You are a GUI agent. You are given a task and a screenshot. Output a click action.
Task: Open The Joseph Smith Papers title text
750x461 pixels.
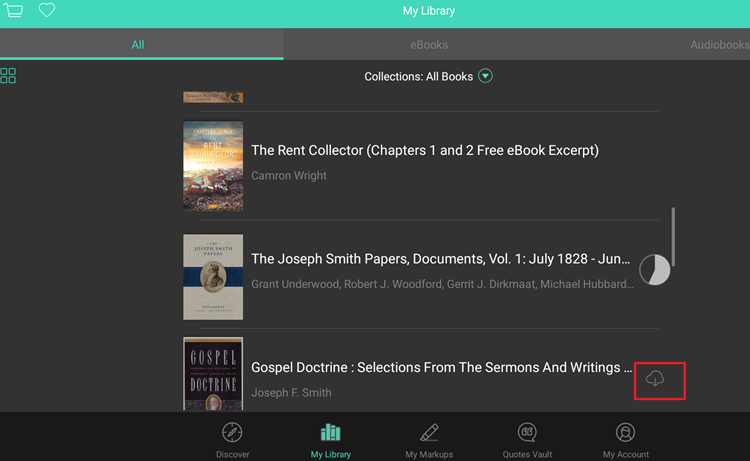441,259
